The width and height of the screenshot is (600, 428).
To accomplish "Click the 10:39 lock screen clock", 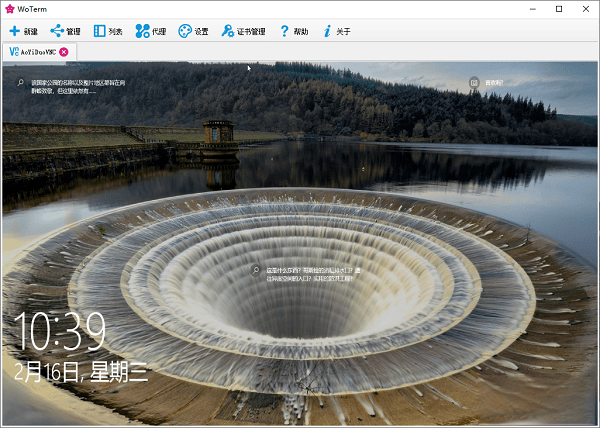I will coord(60,331).
